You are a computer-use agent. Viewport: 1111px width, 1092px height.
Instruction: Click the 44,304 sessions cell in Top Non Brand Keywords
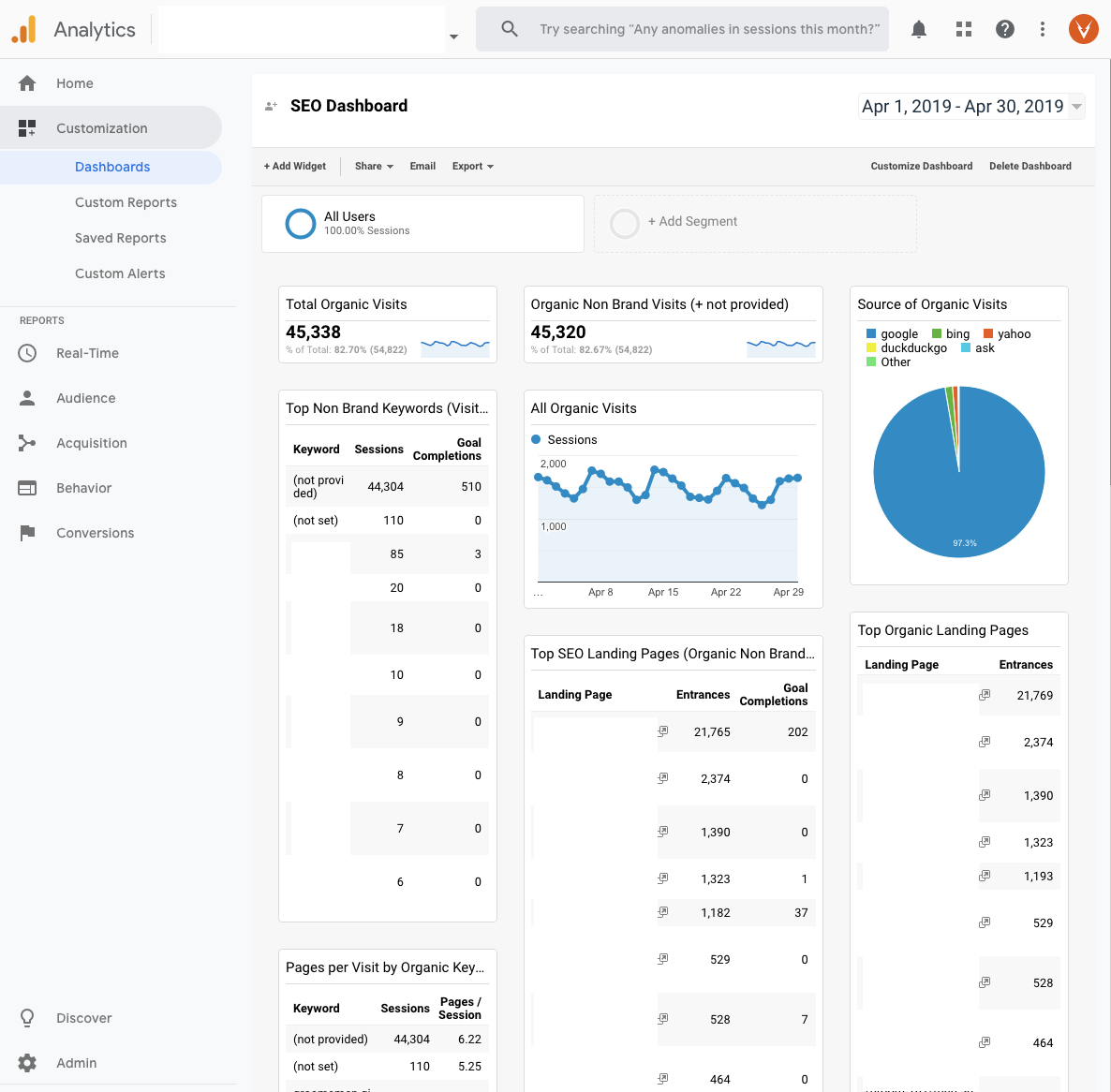pos(385,487)
